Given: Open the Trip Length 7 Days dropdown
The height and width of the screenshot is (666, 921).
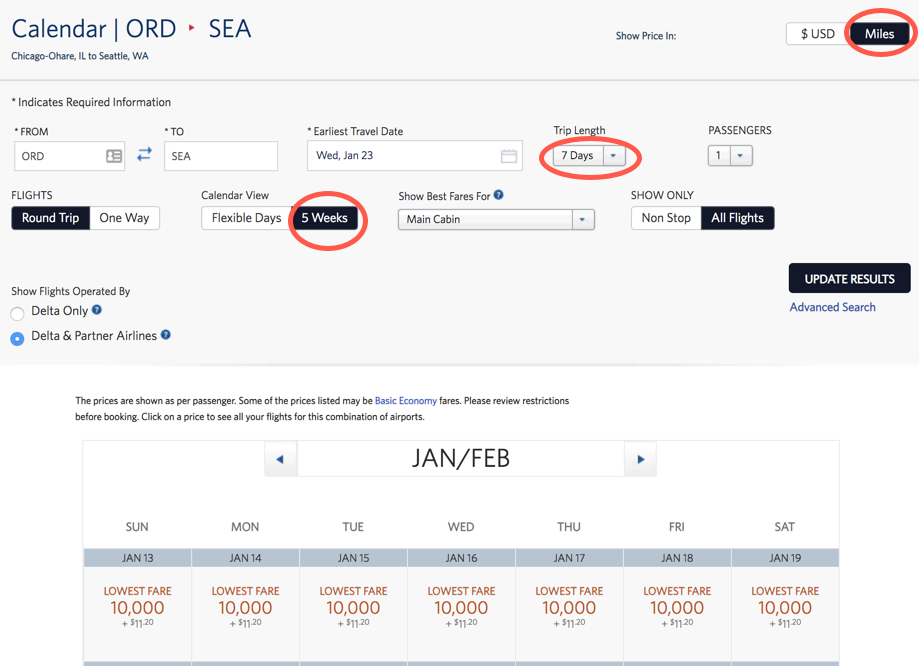Looking at the screenshot, I should (589, 156).
